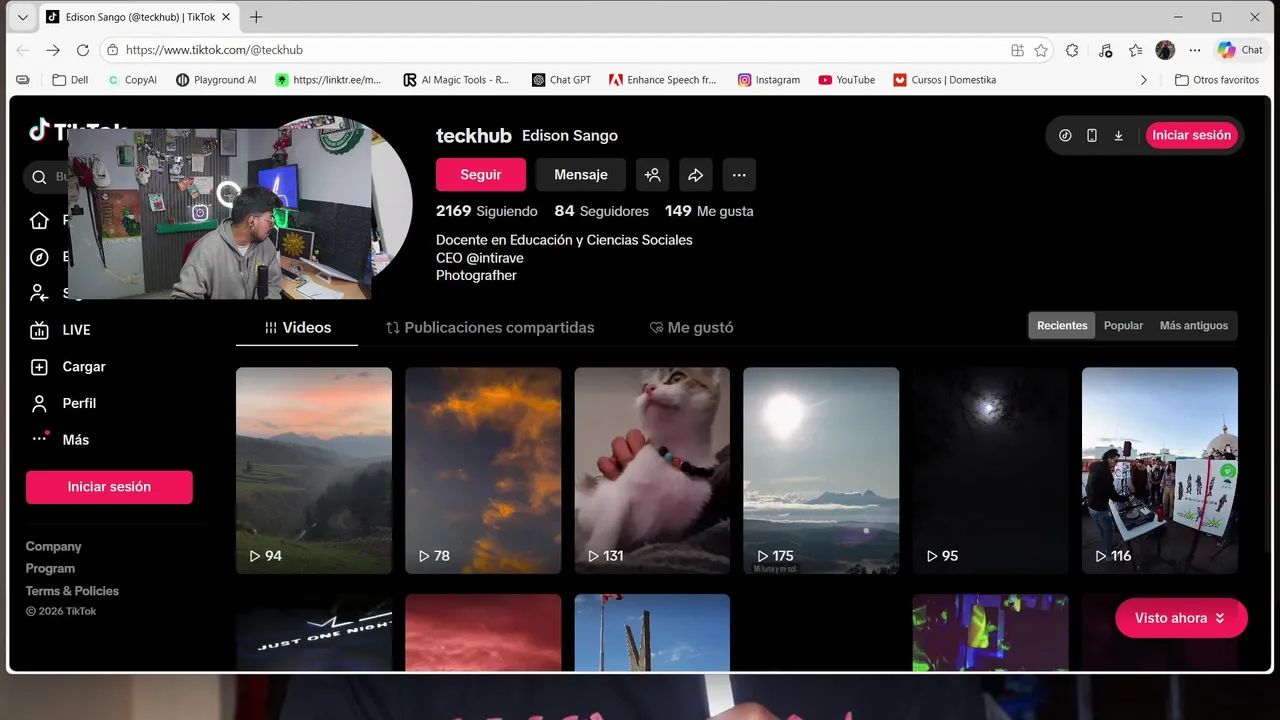Click the browser profile avatar
The image size is (1280, 720).
tap(1165, 50)
